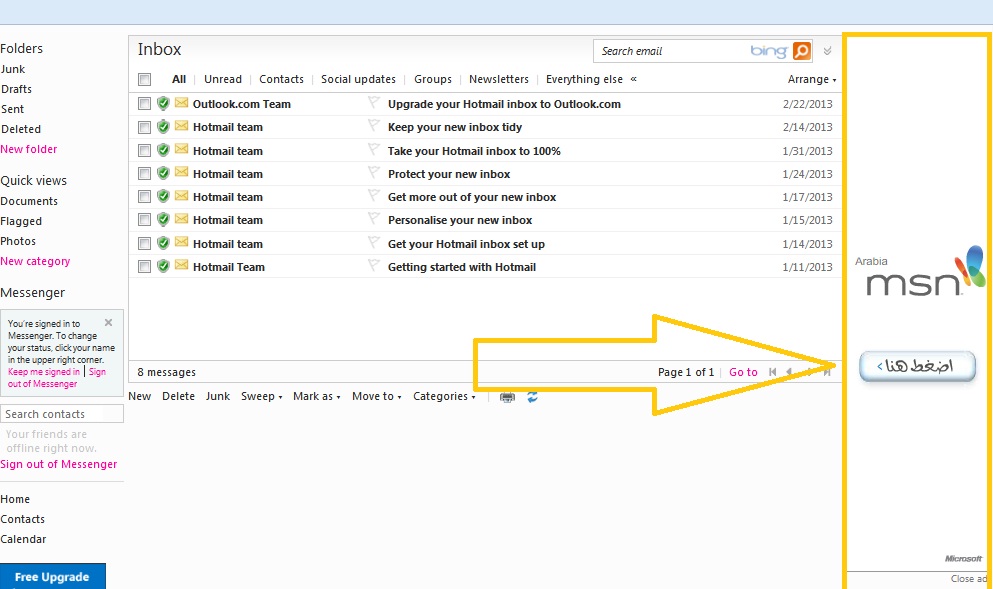Click envelope icon of Outlook.com Team message
Viewport: 993px width, 589px height.
pyautogui.click(x=182, y=103)
